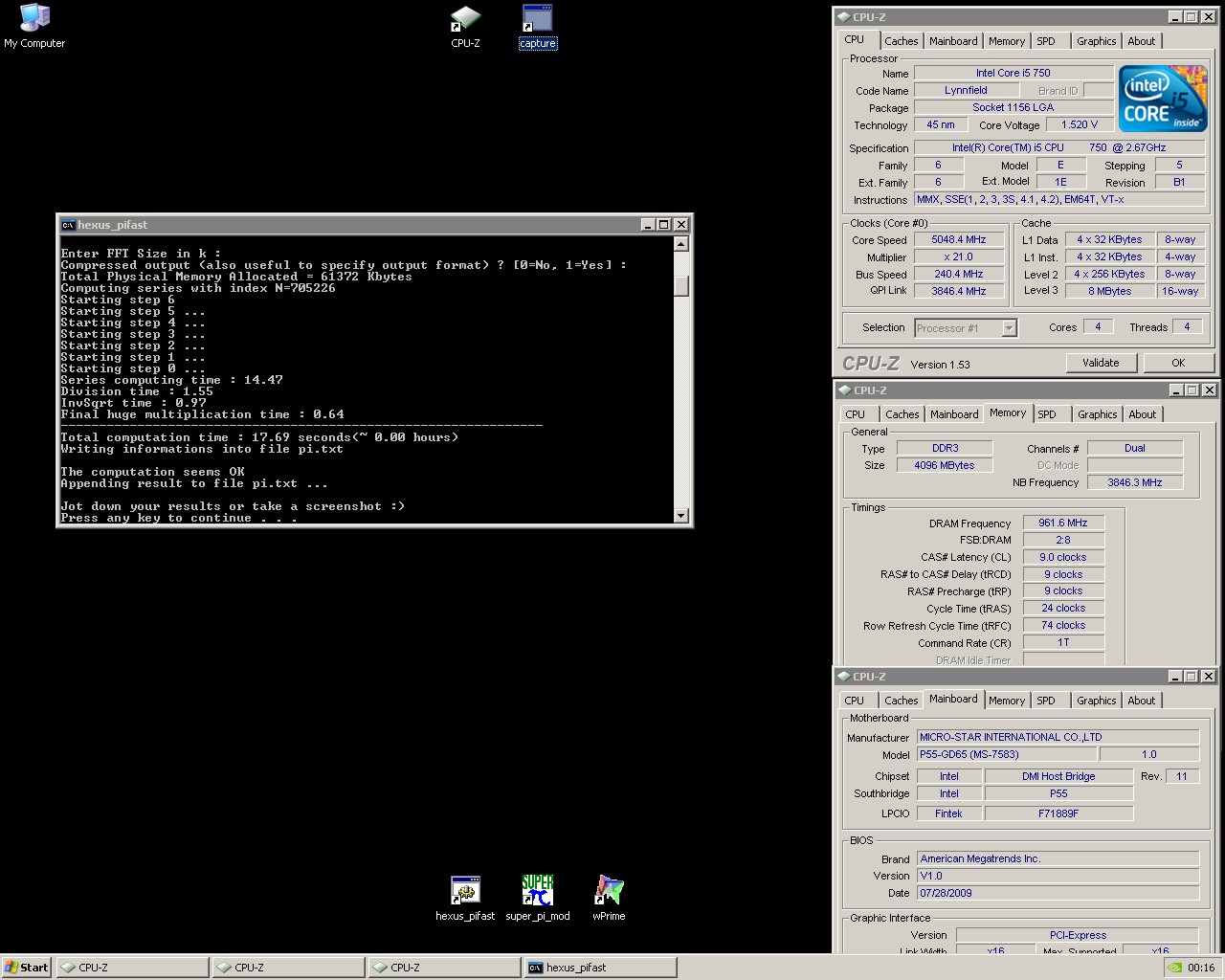The width and height of the screenshot is (1225, 980).
Task: Select the CPU-Z desktop shortcut icon
Action: coord(465,26)
